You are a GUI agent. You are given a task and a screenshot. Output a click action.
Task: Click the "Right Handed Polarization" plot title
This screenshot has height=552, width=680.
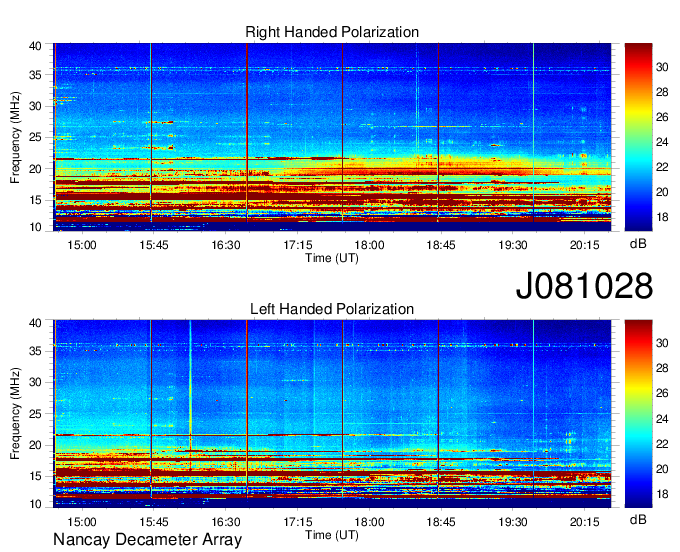click(332, 32)
